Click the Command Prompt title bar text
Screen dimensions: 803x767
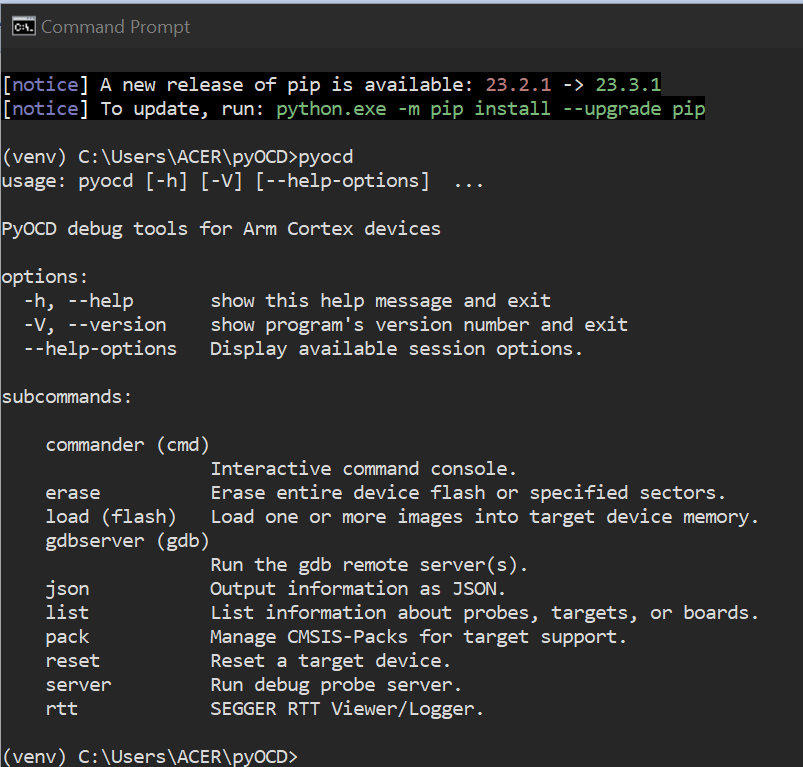click(x=115, y=27)
